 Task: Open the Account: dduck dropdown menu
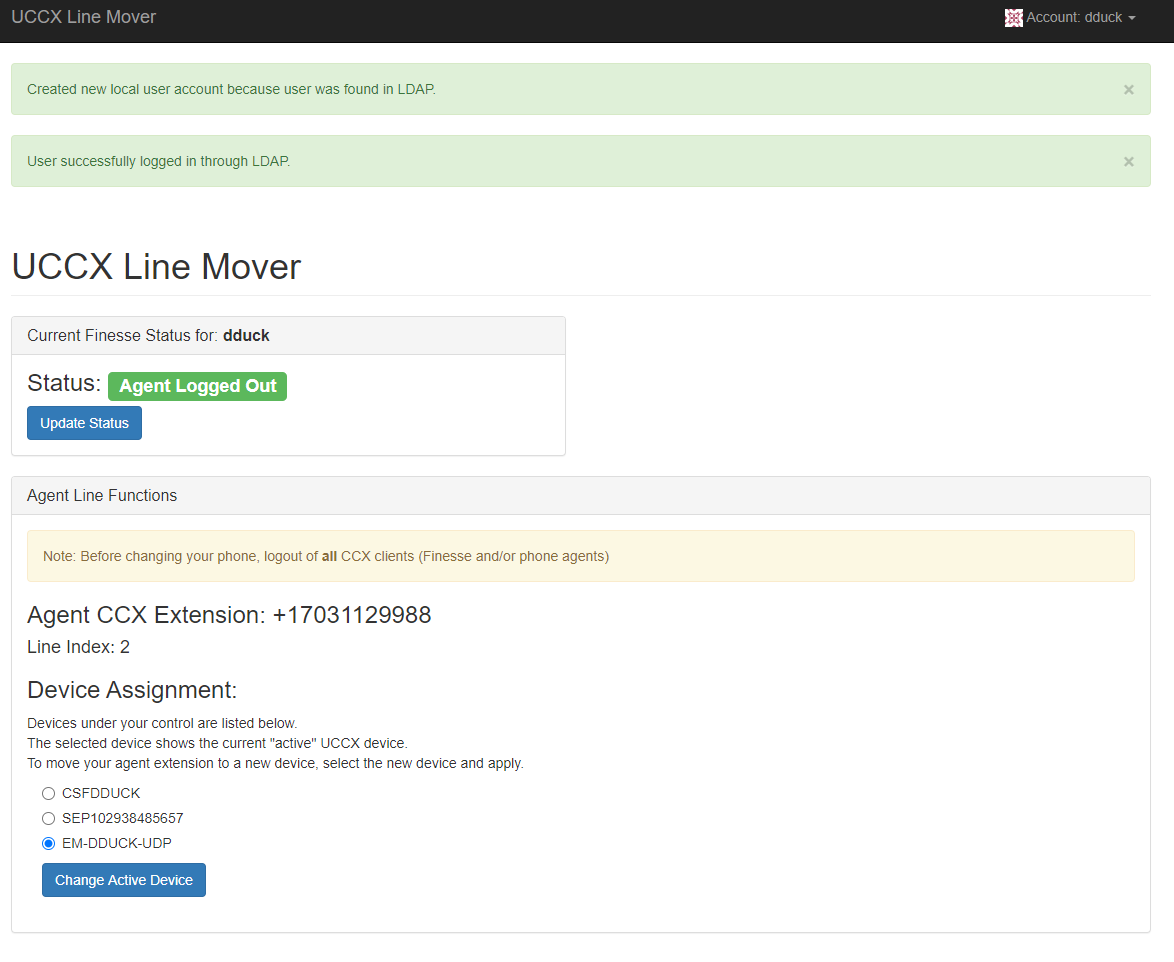pyautogui.click(x=1071, y=18)
